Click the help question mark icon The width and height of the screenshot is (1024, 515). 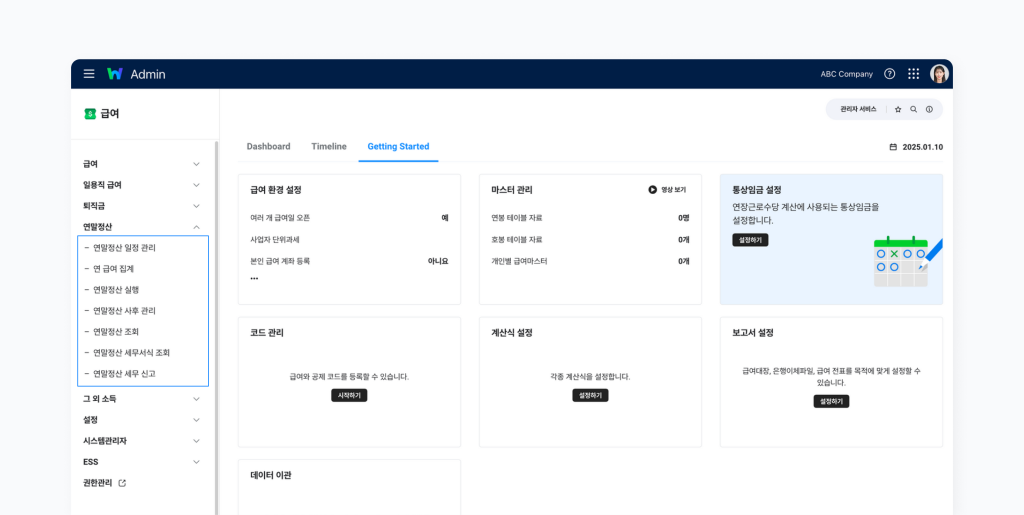click(x=890, y=74)
